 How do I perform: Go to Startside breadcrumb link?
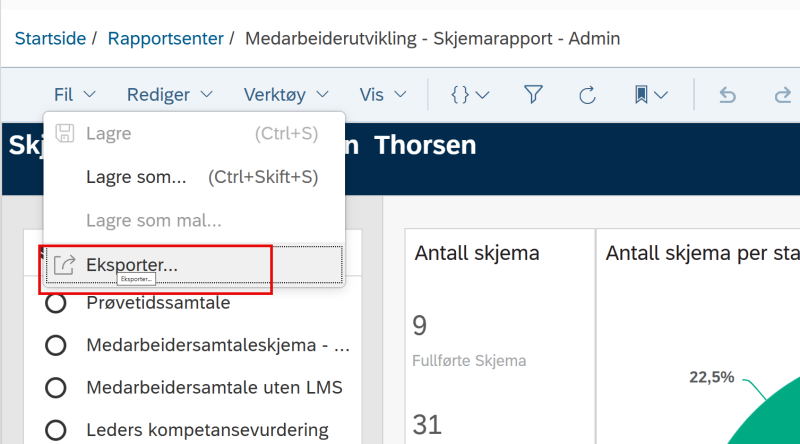[50, 38]
